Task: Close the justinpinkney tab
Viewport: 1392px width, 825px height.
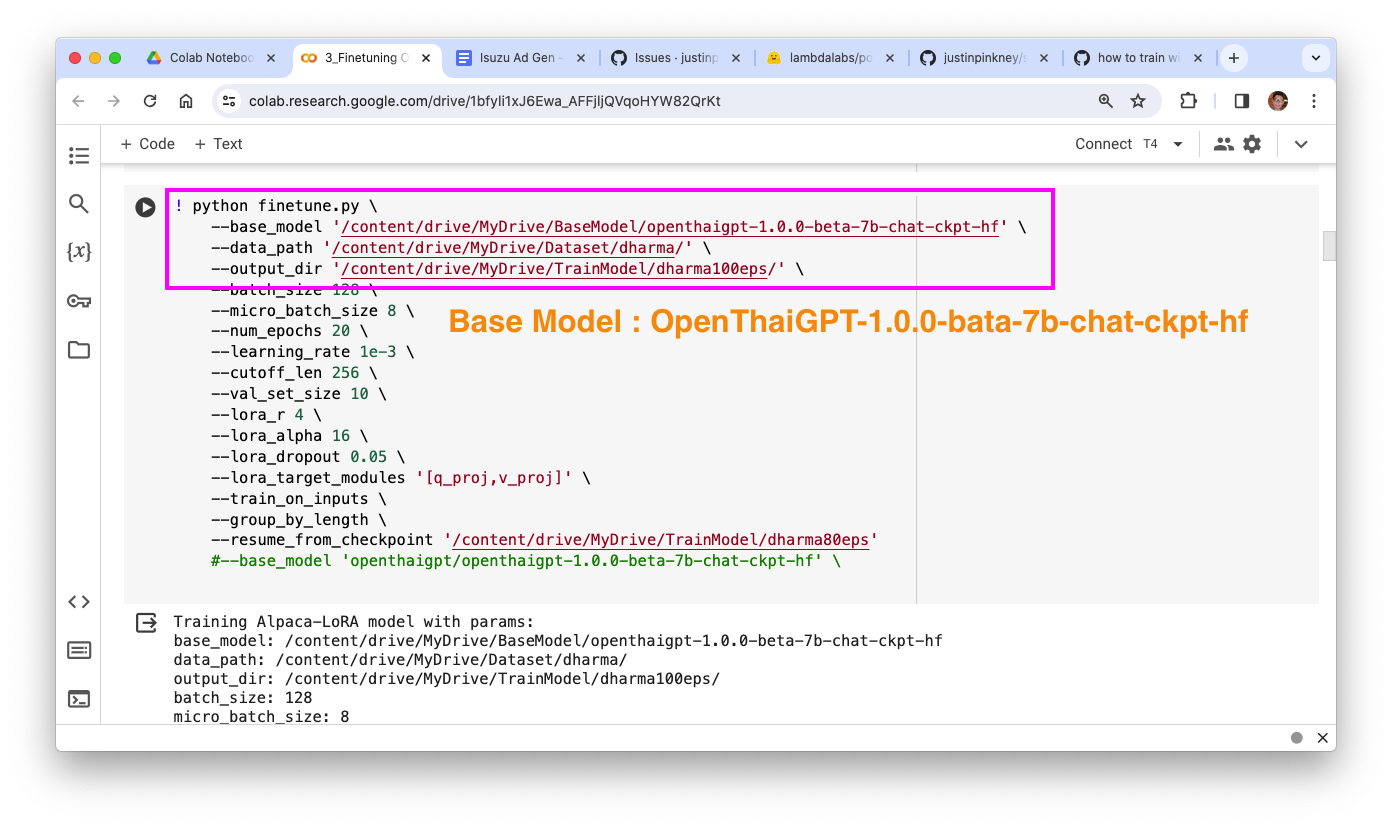Action: 1045,58
